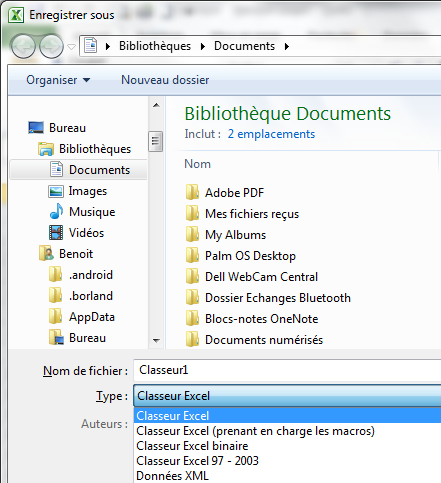The width and height of the screenshot is (441, 483).
Task: Open the 2 emplacements link
Action: coord(271,134)
